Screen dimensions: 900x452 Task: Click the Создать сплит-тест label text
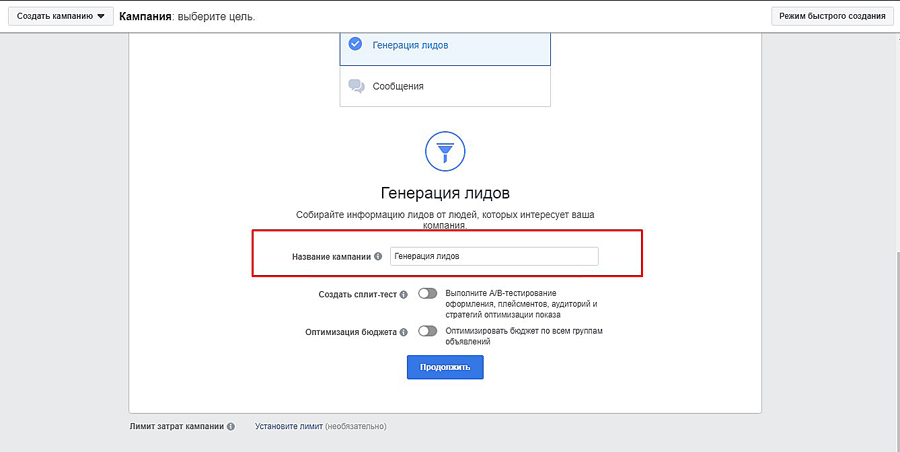pyautogui.click(x=357, y=295)
